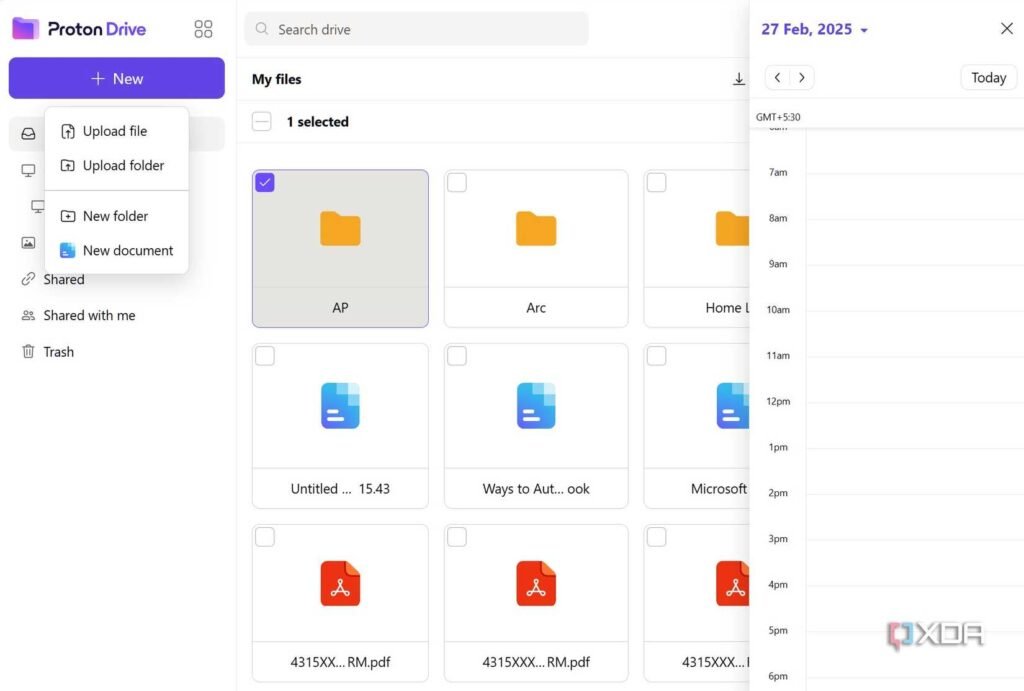Click the Today button
The image size is (1024, 691).
coord(988,78)
